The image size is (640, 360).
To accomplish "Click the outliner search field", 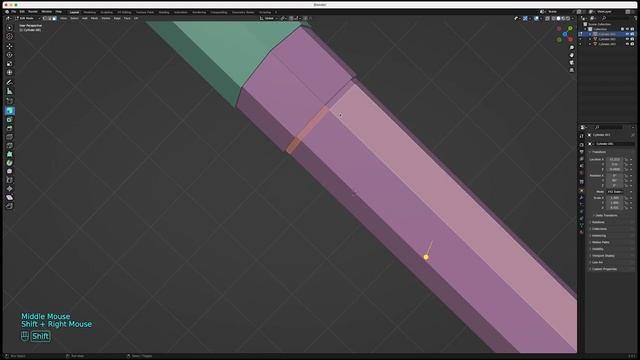I will [615, 18].
